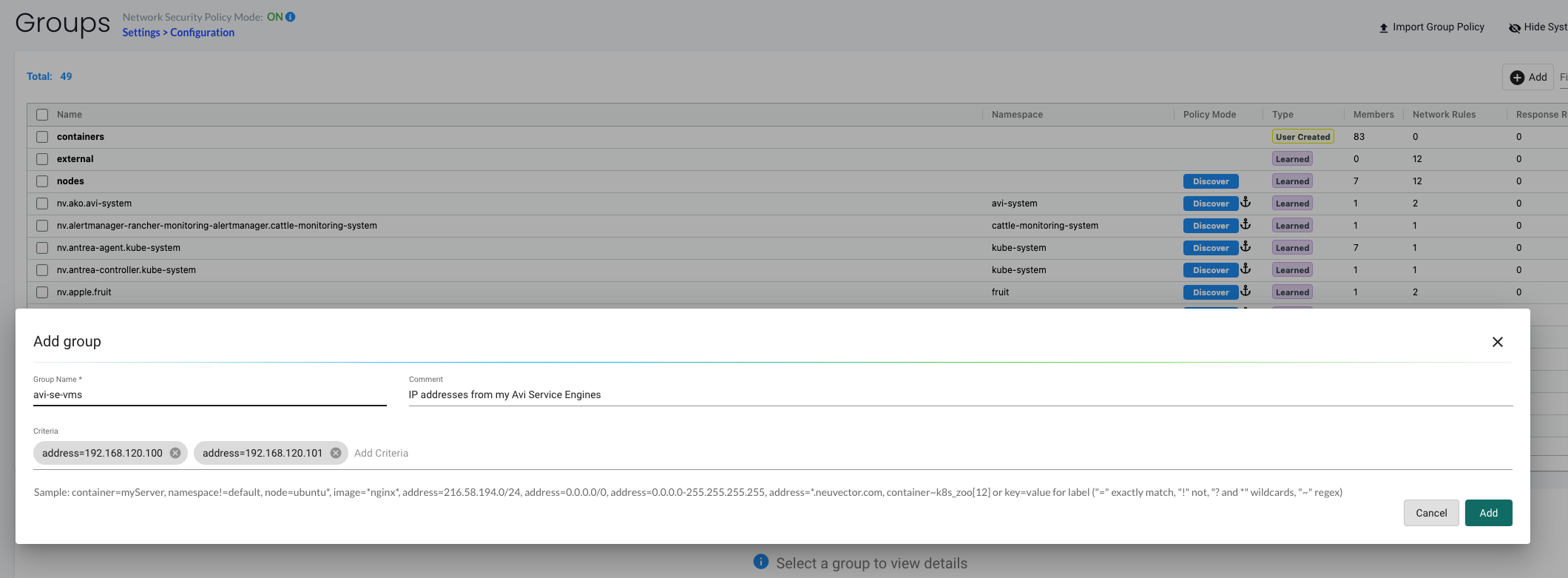
Task: Click the Discover badge for nv.ako.avi-system
Action: pyautogui.click(x=1211, y=204)
